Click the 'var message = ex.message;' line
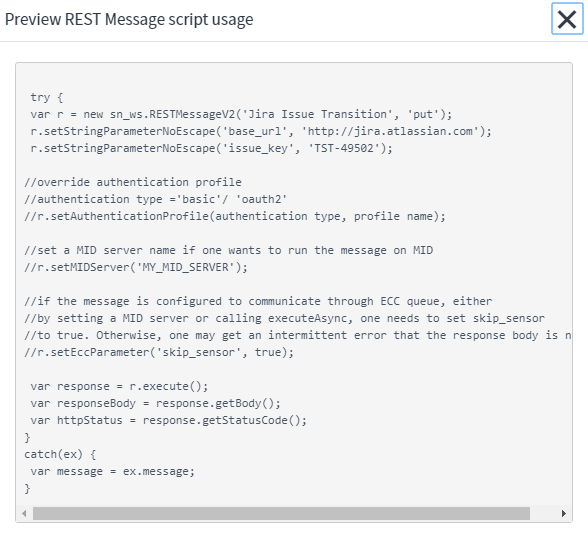This screenshot has width=588, height=537. [113, 471]
